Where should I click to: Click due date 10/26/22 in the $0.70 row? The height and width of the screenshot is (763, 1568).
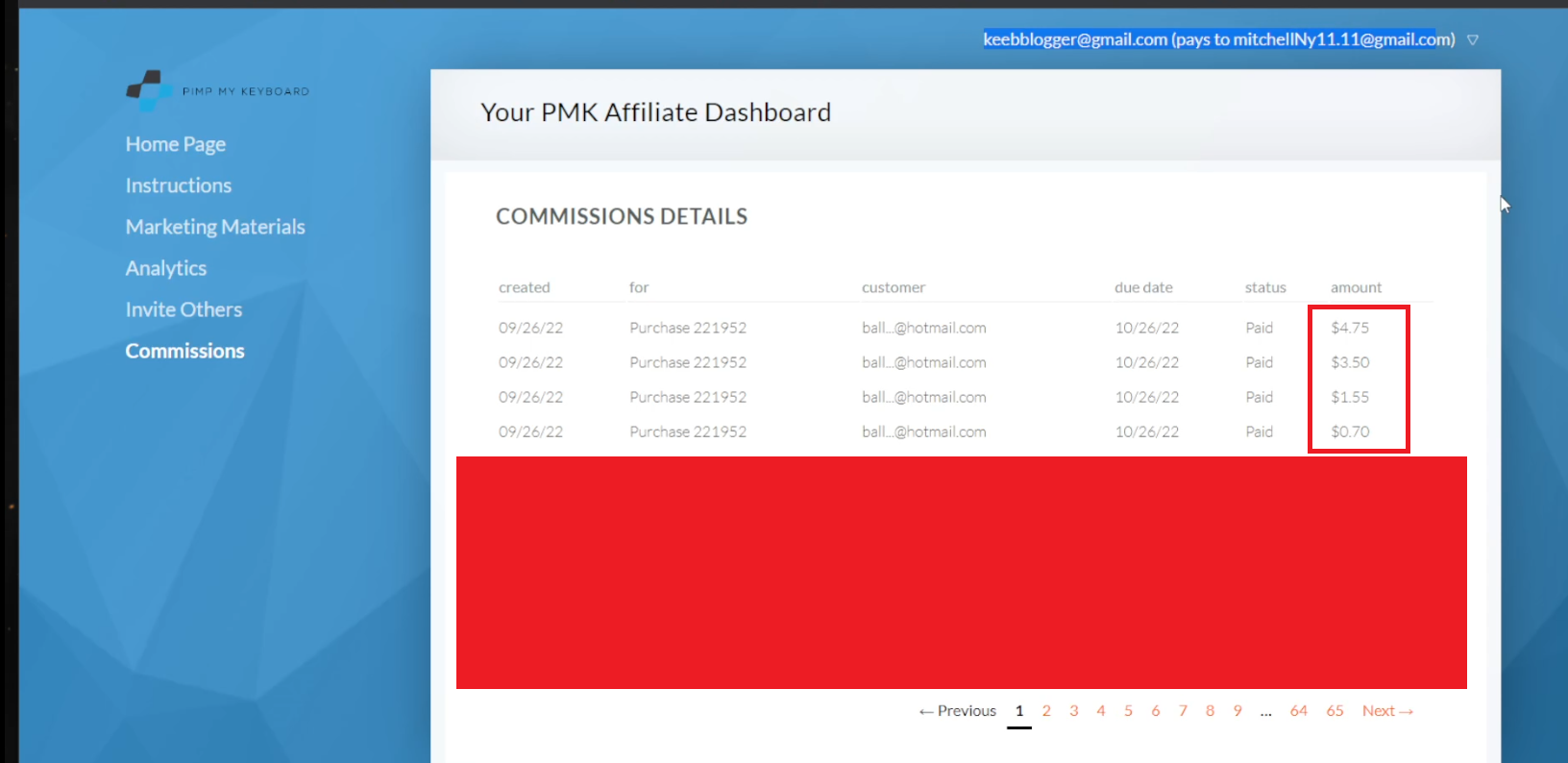point(1147,431)
